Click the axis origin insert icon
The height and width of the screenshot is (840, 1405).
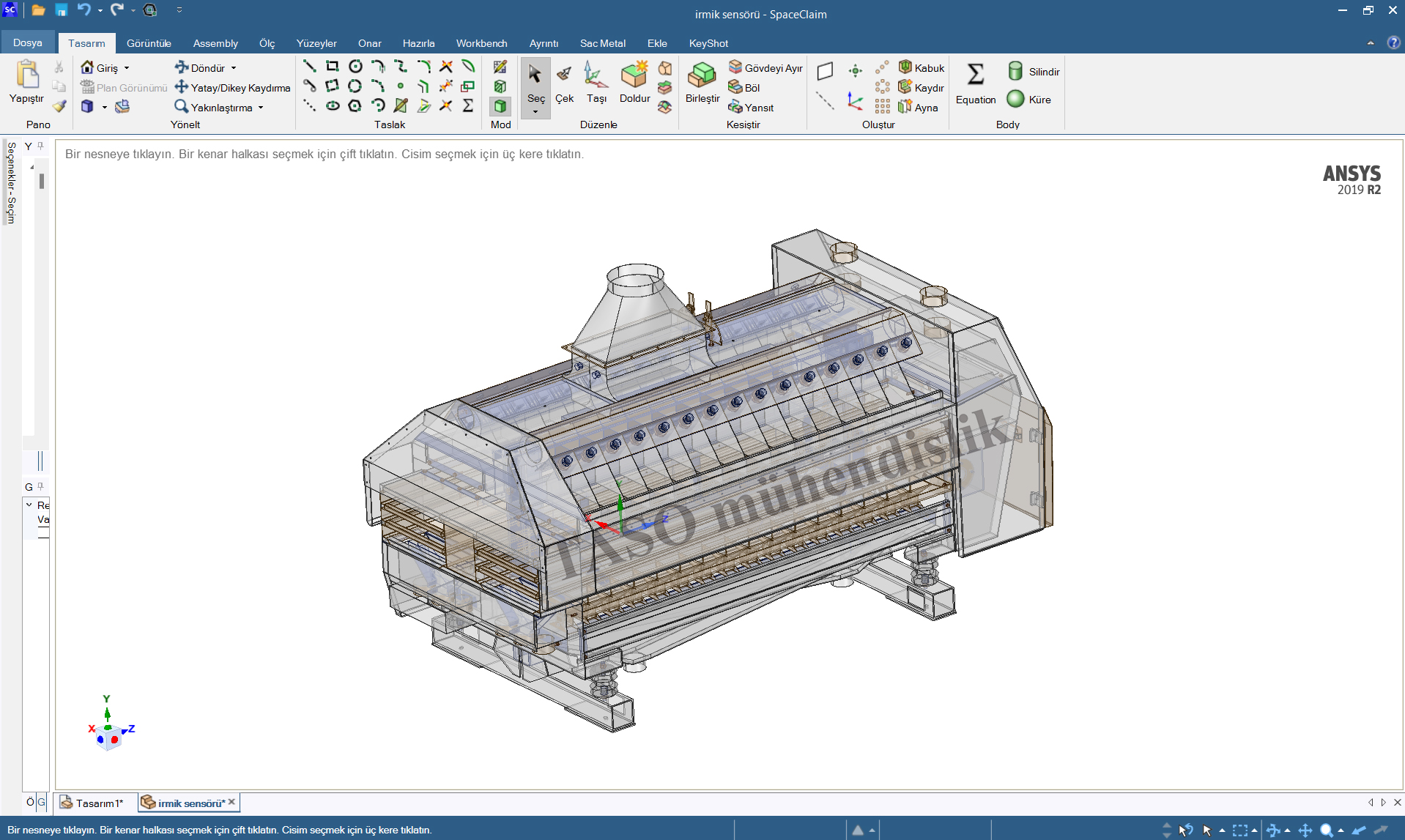click(855, 101)
